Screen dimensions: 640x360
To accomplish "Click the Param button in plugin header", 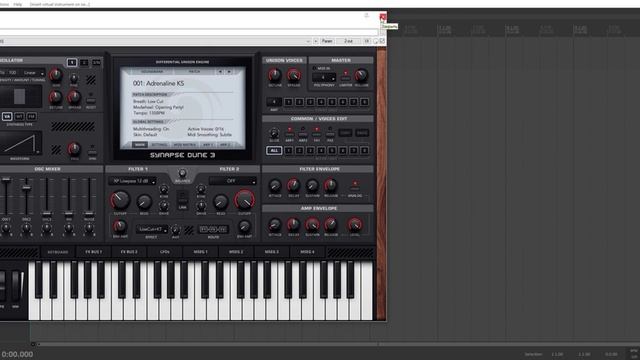I will pos(327,41).
